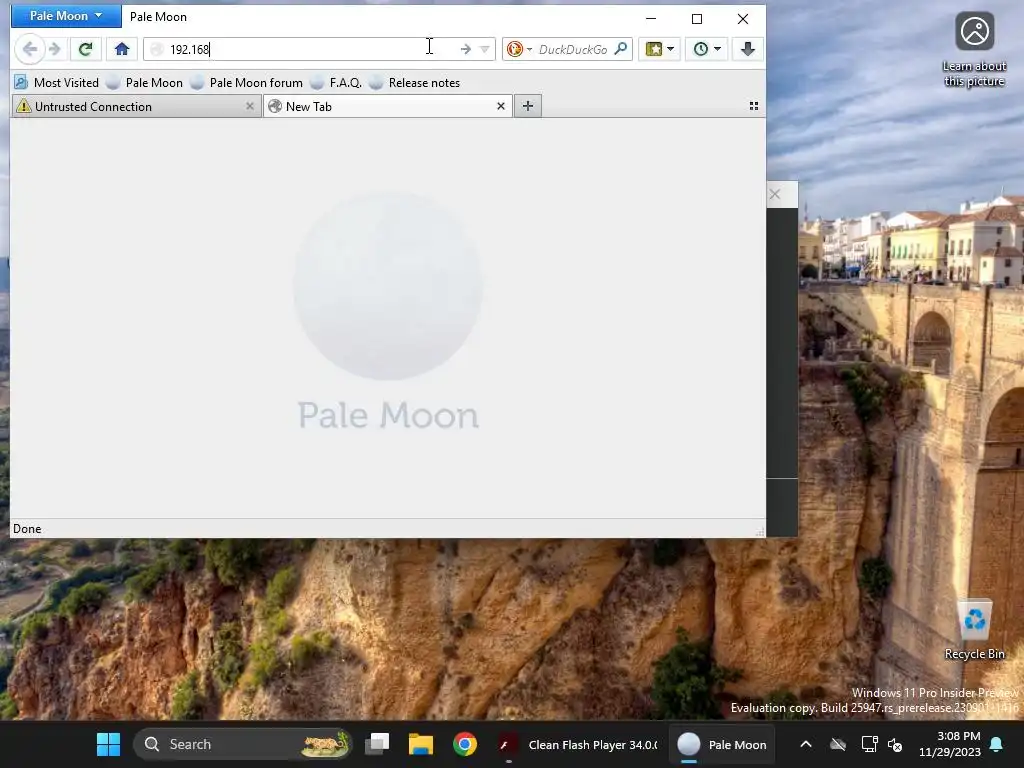Expand the address bar history dropdown
Image resolution: width=1024 pixels, height=768 pixels.
[x=485, y=49]
